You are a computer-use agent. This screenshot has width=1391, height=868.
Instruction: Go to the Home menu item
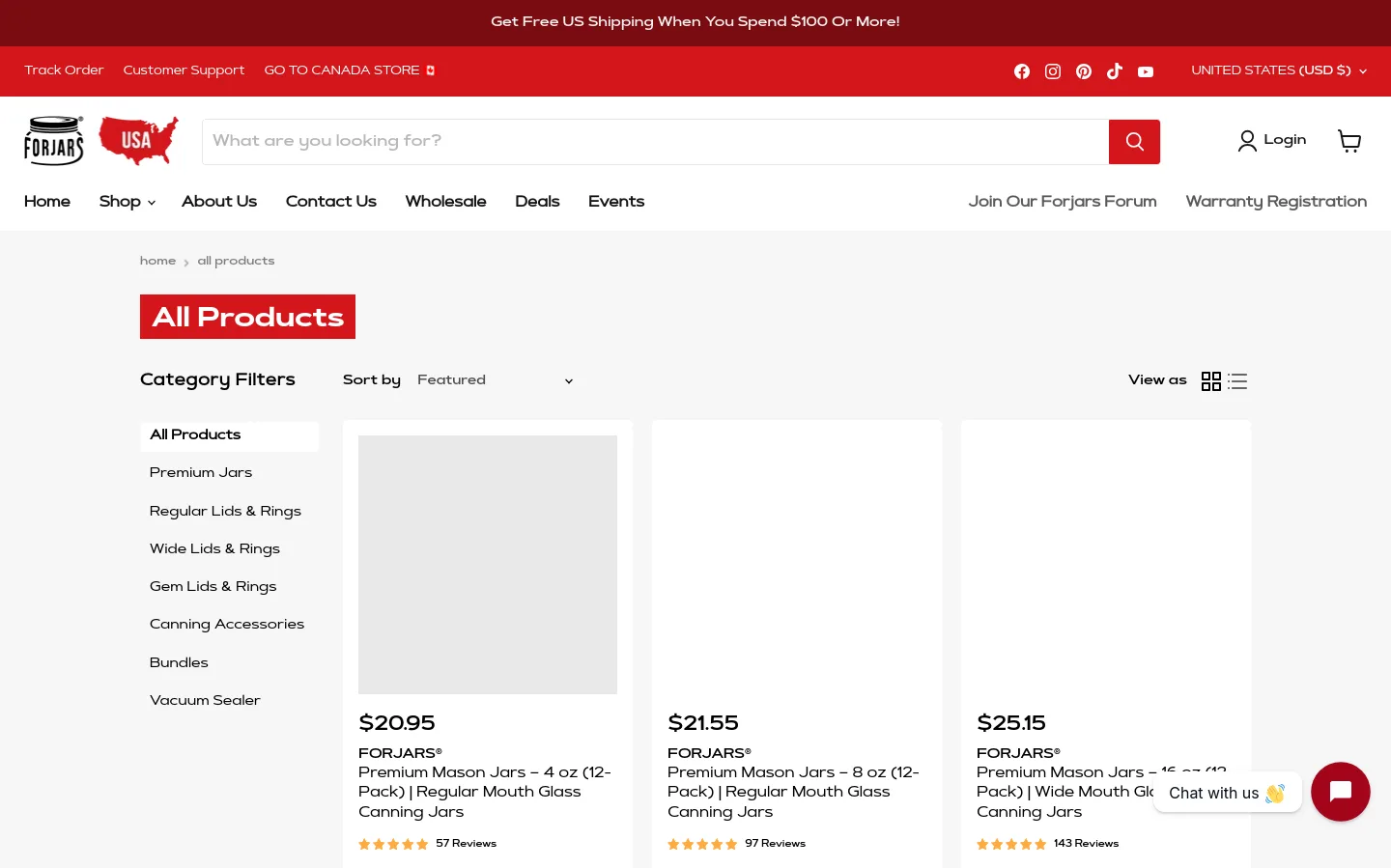(x=47, y=202)
